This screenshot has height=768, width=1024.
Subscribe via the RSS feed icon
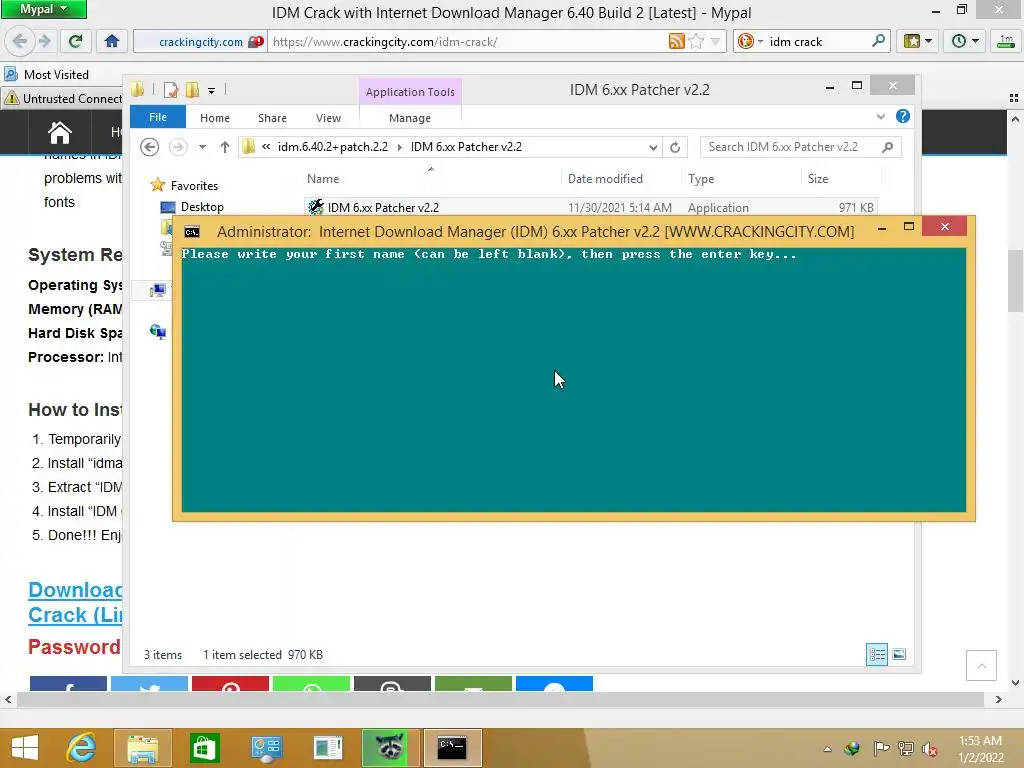tap(677, 42)
